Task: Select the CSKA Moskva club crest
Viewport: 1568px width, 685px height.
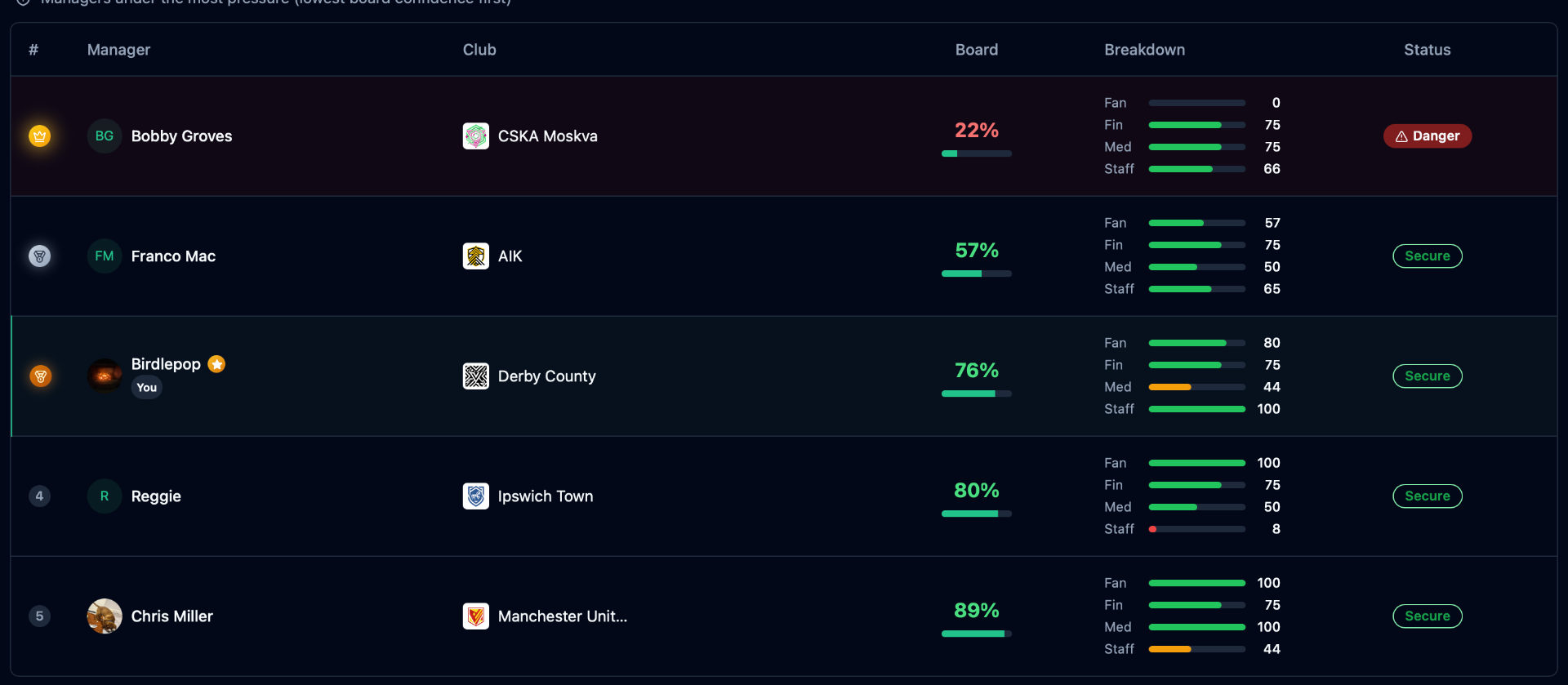Action: pyautogui.click(x=476, y=136)
